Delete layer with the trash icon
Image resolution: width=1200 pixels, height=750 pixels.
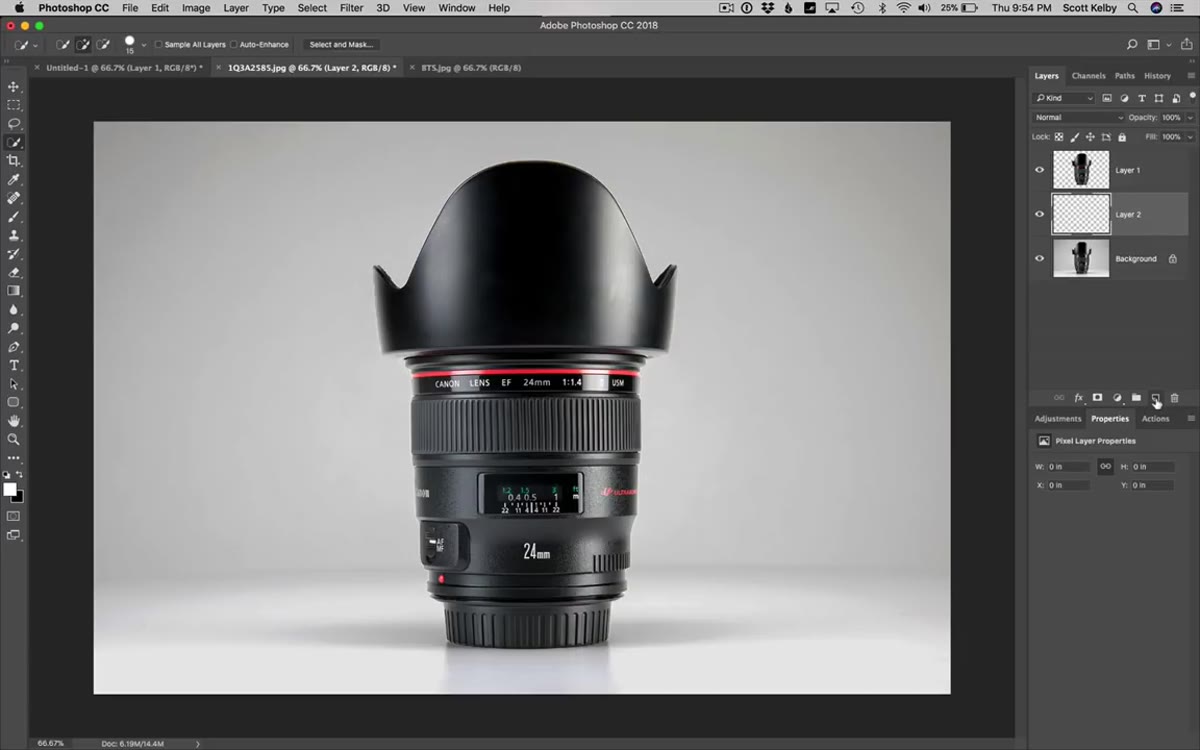[1175, 398]
